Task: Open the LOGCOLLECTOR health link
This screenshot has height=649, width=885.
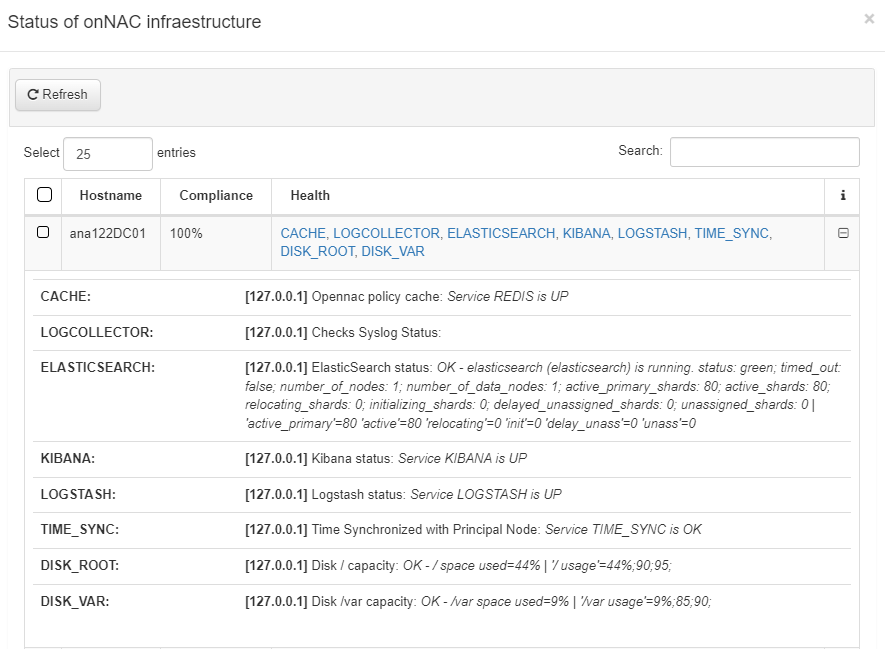Action: click(386, 233)
